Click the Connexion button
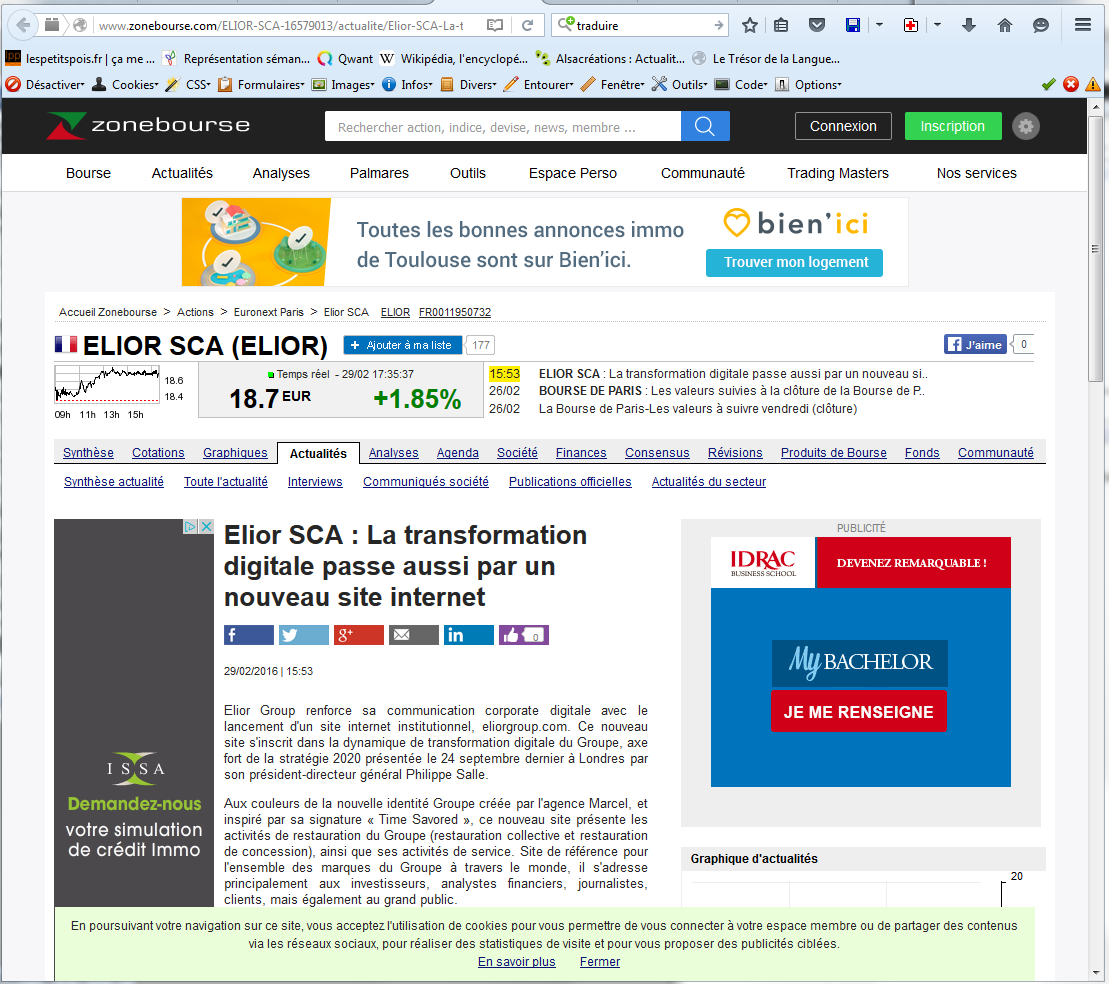The height and width of the screenshot is (984, 1109). (x=843, y=126)
